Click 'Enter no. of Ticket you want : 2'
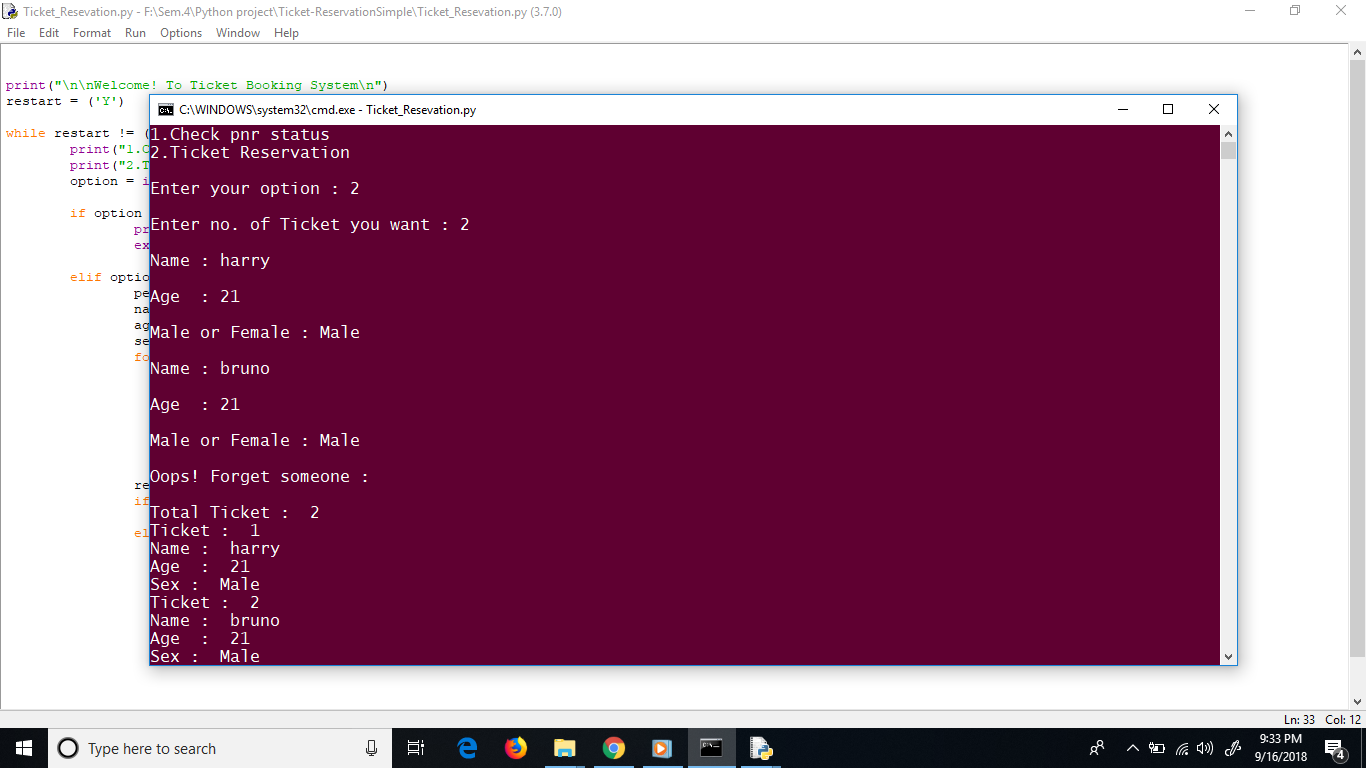This screenshot has height=768, width=1366. (310, 224)
